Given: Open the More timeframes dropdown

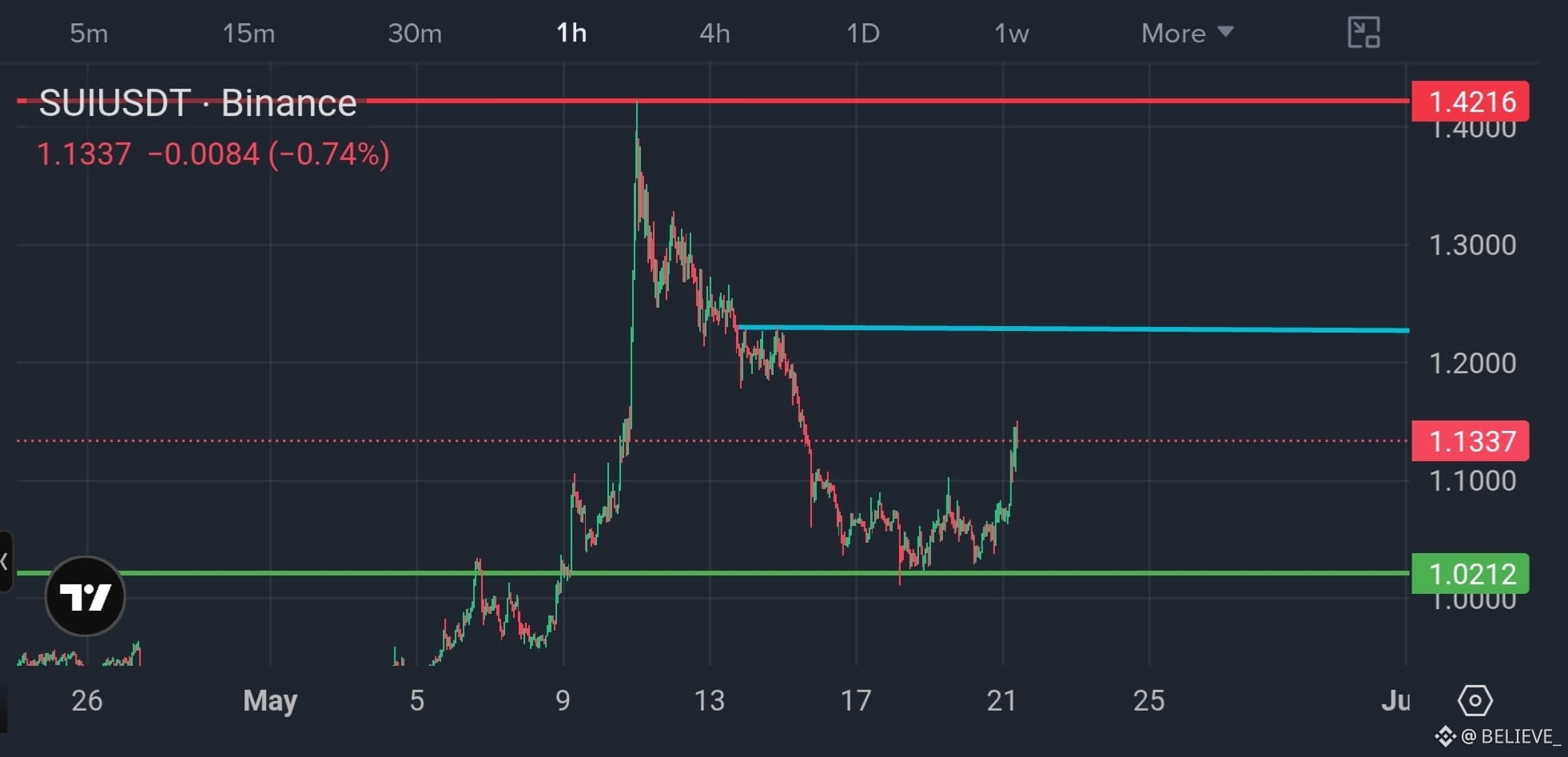Looking at the screenshot, I should click(x=1188, y=33).
